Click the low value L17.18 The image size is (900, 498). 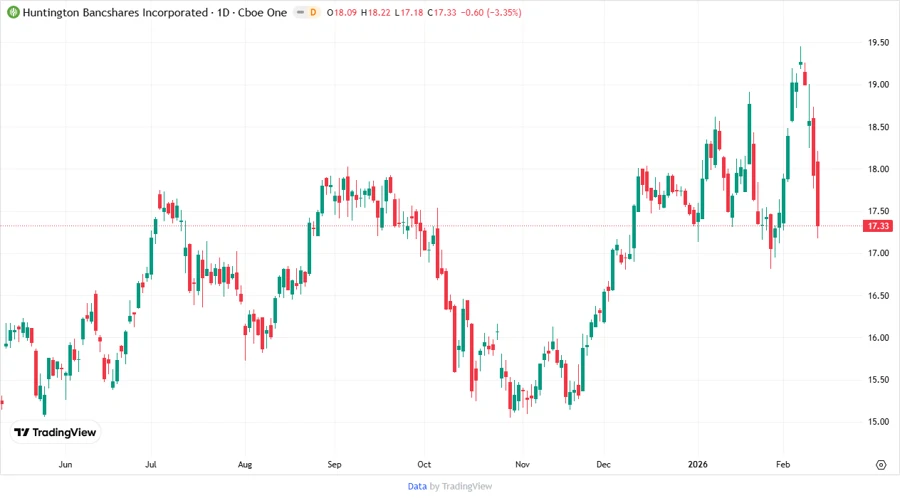tap(409, 12)
